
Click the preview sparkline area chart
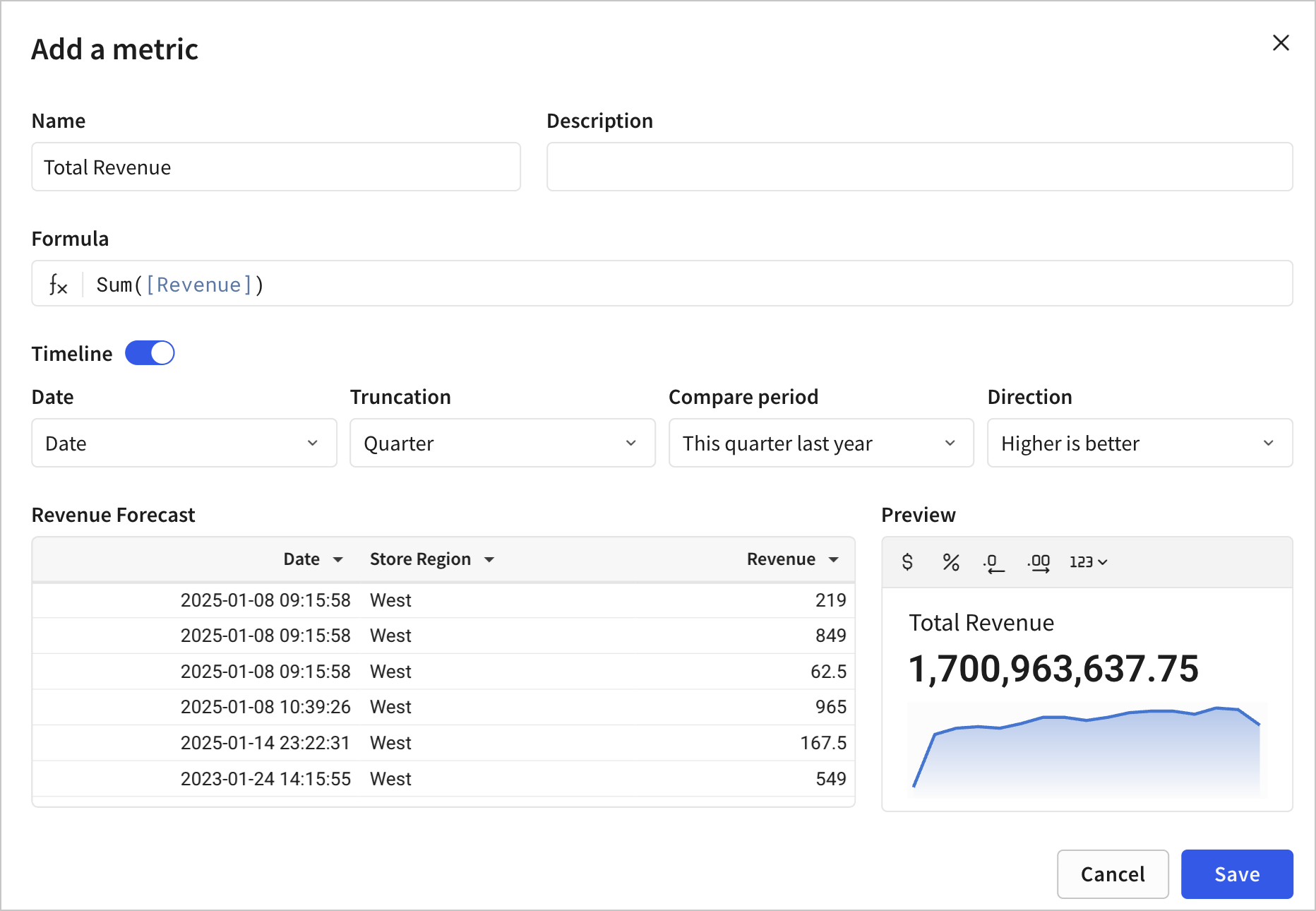pos(1087,750)
